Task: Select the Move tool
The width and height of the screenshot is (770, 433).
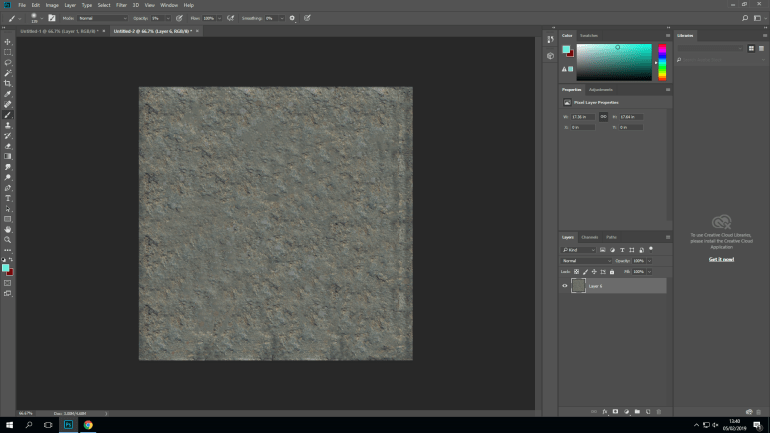Action: tap(8, 42)
